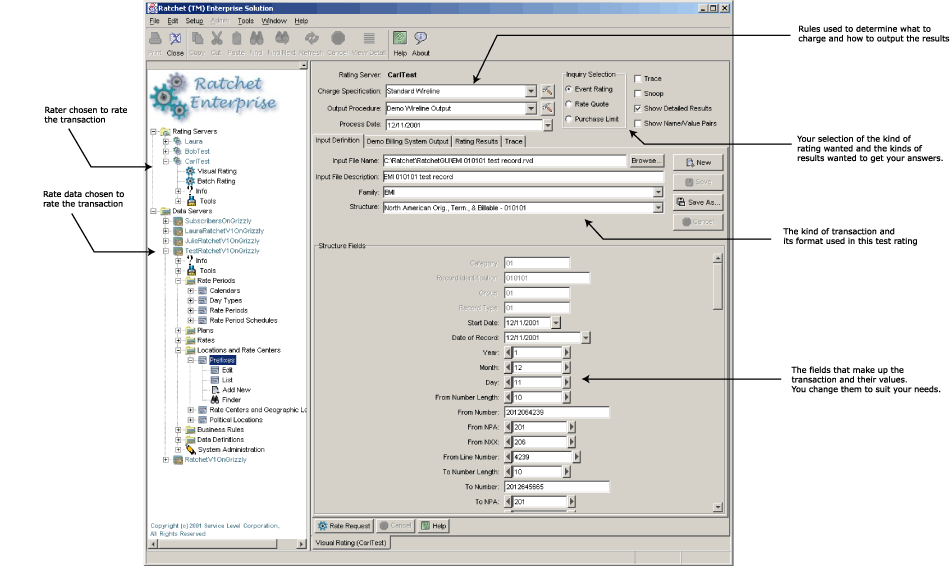Open the Tools menu
Viewport: 950px width, 566px height.
245,21
